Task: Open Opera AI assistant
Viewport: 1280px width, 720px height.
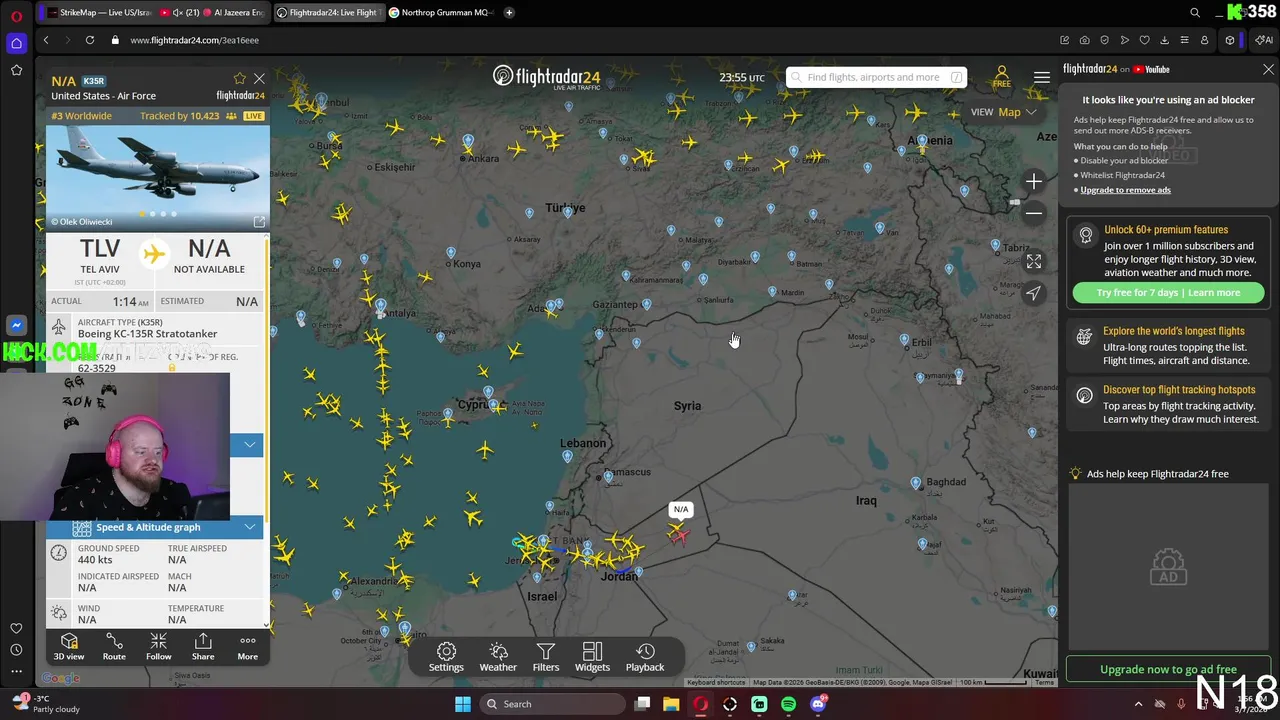Action: 1264,40
